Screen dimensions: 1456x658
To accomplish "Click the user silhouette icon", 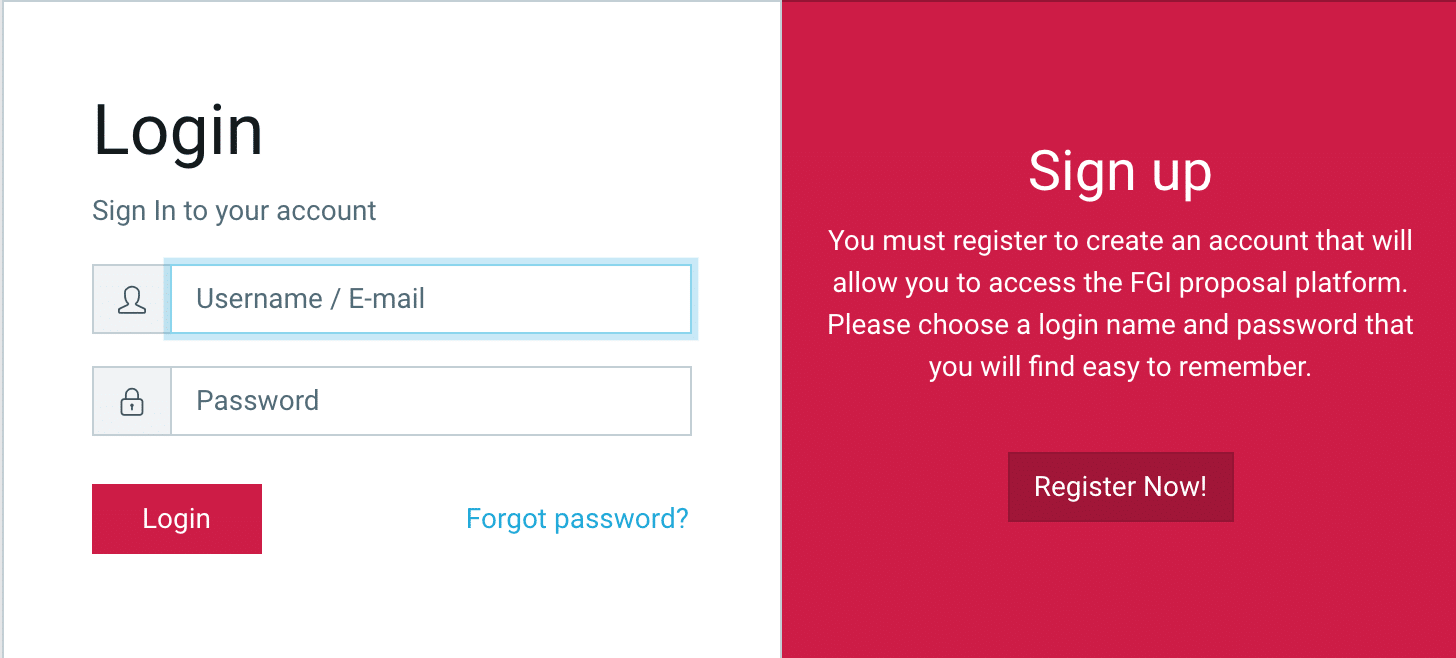I will click(132, 299).
